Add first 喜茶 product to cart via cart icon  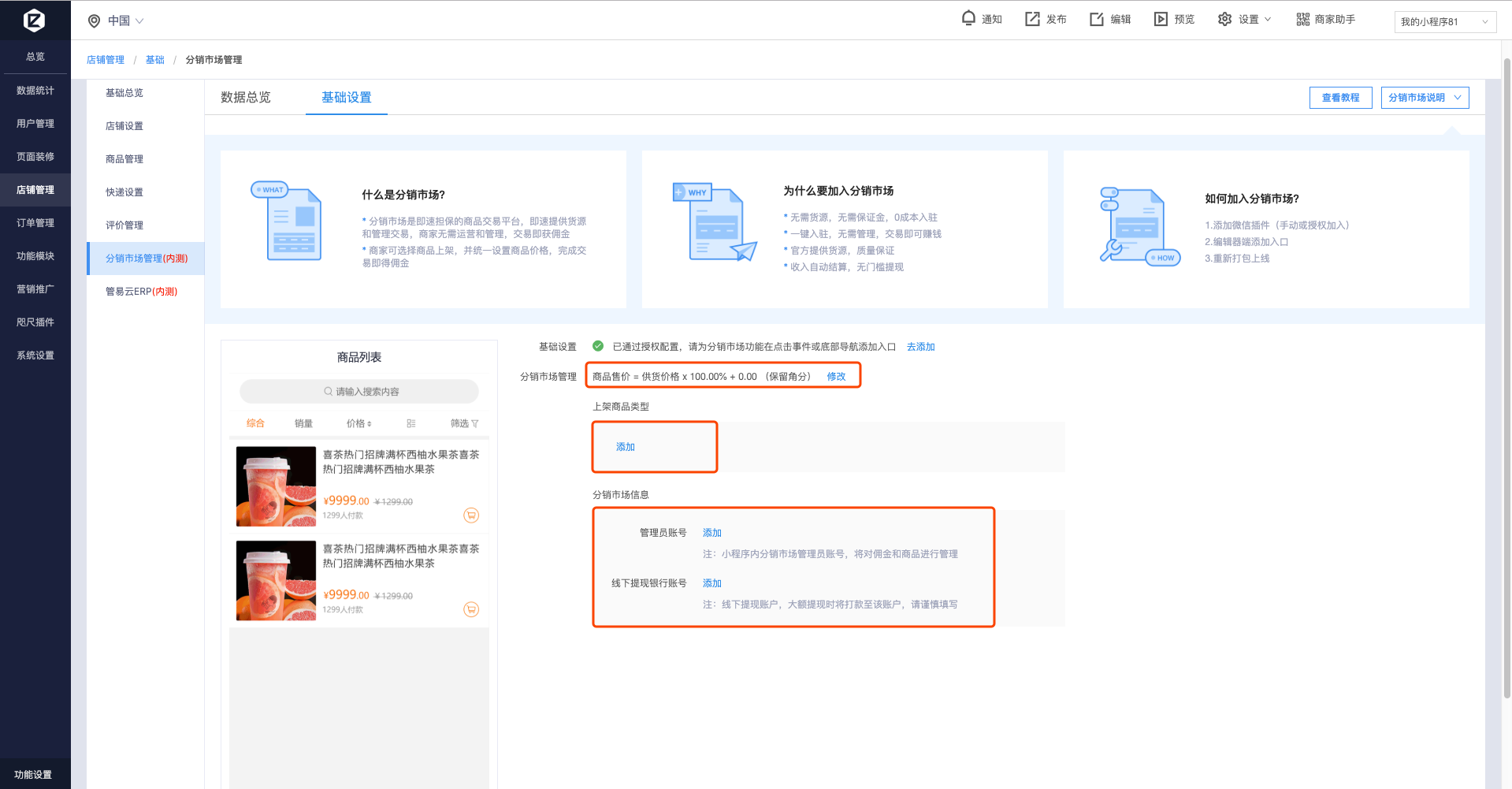[x=471, y=515]
